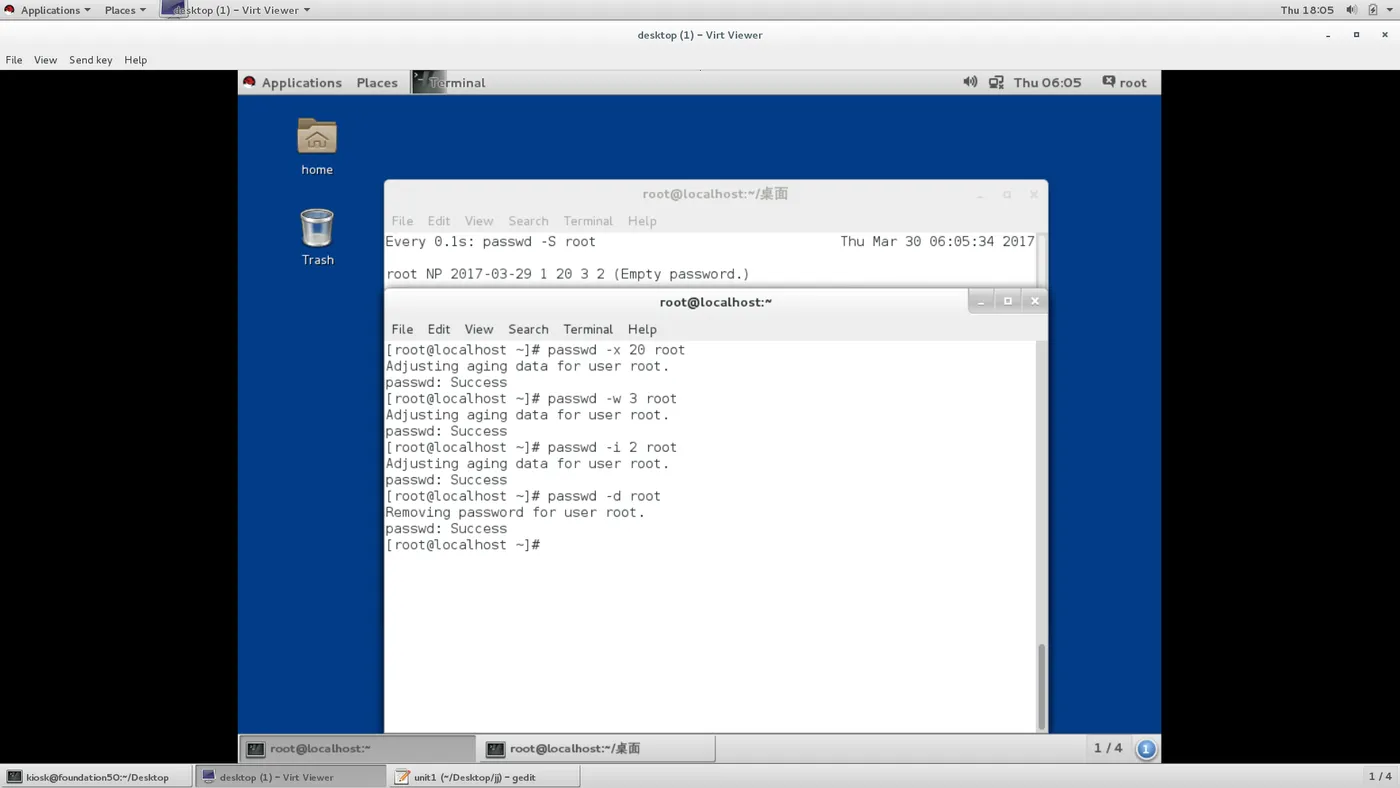The width and height of the screenshot is (1400, 788).
Task: Open the host Applications menu
Action: 48,10
